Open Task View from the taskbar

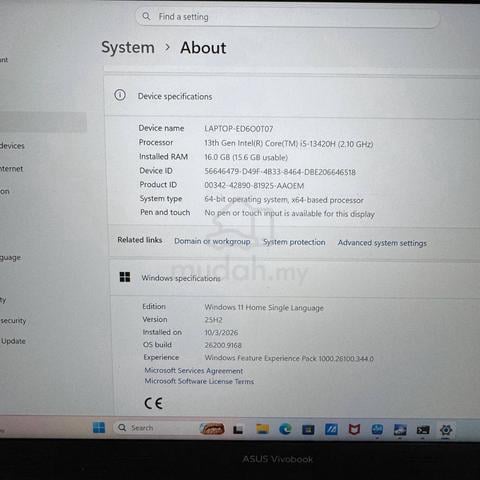click(238, 429)
